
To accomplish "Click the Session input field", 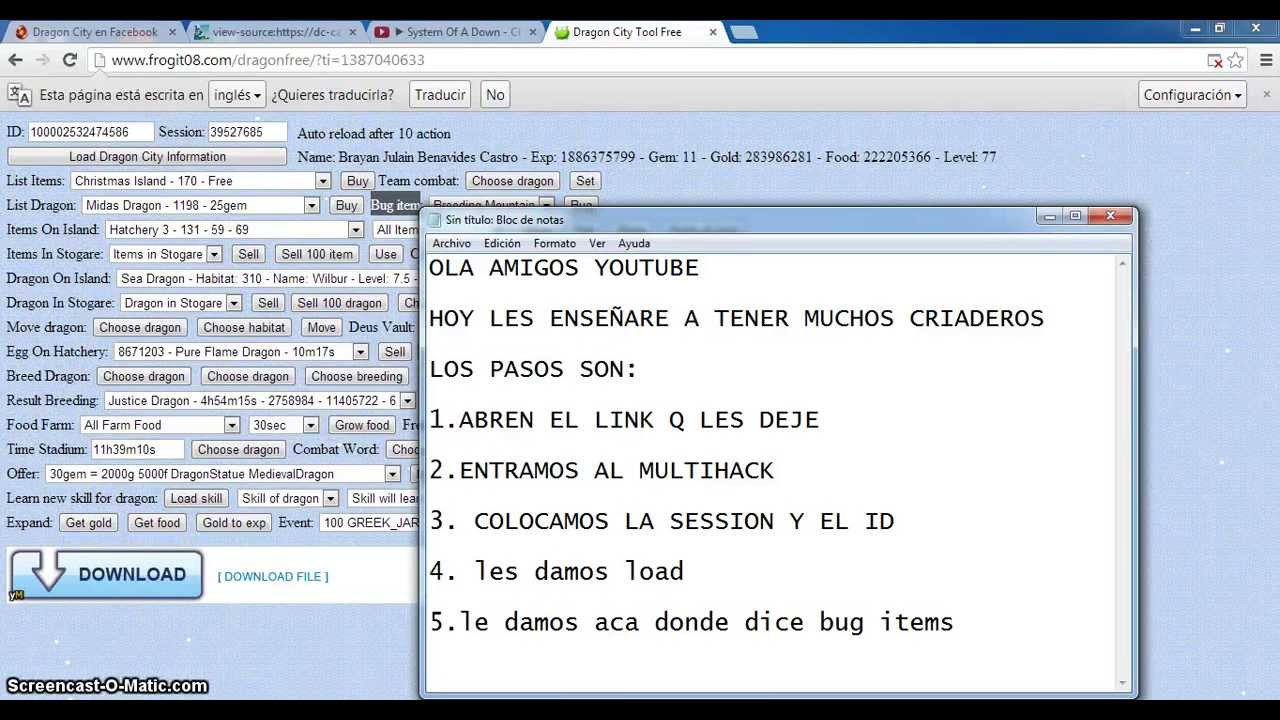I will tap(247, 132).
